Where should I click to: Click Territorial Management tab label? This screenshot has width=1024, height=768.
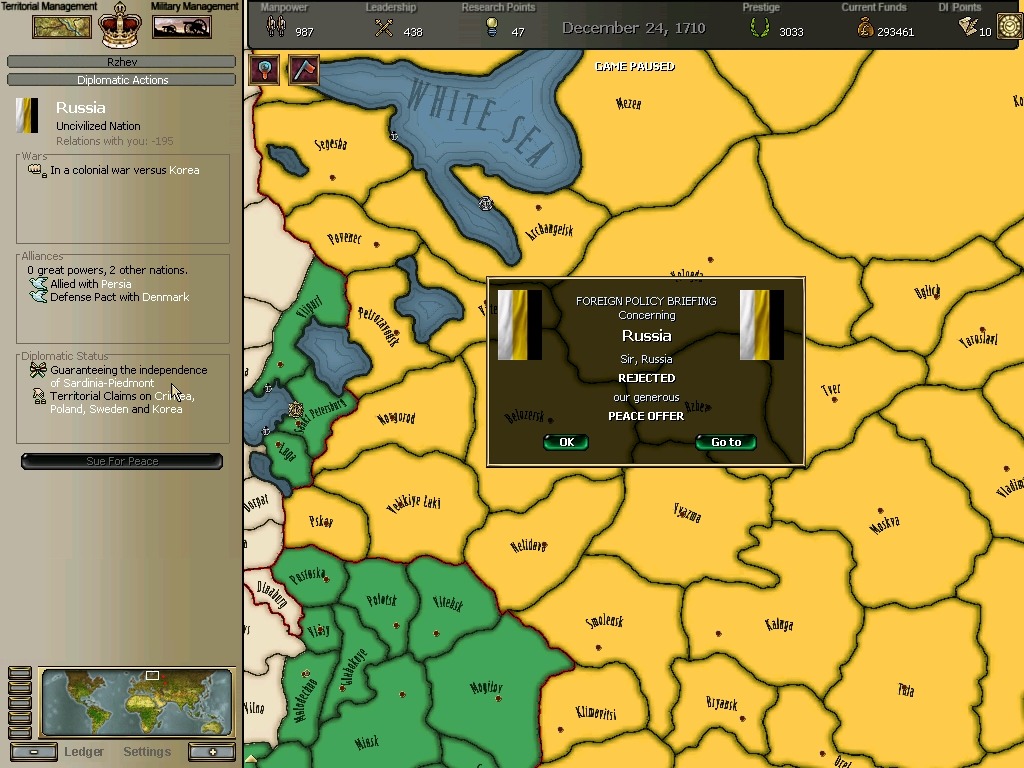tap(49, 7)
